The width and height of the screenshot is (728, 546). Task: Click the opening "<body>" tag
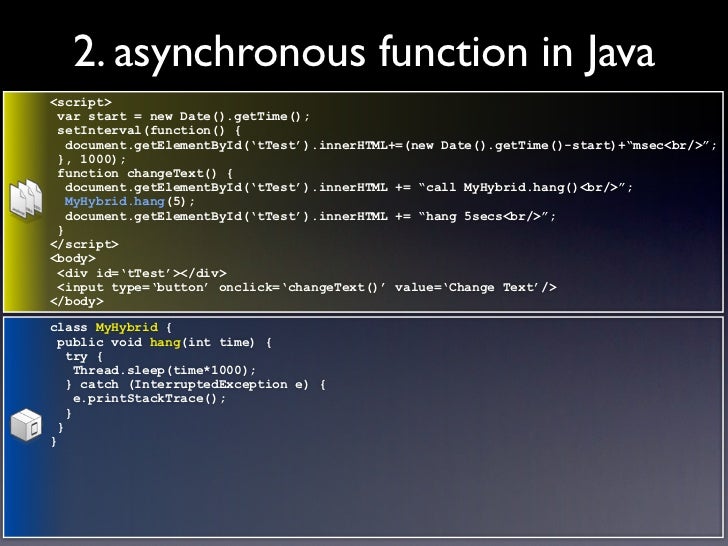(73, 258)
